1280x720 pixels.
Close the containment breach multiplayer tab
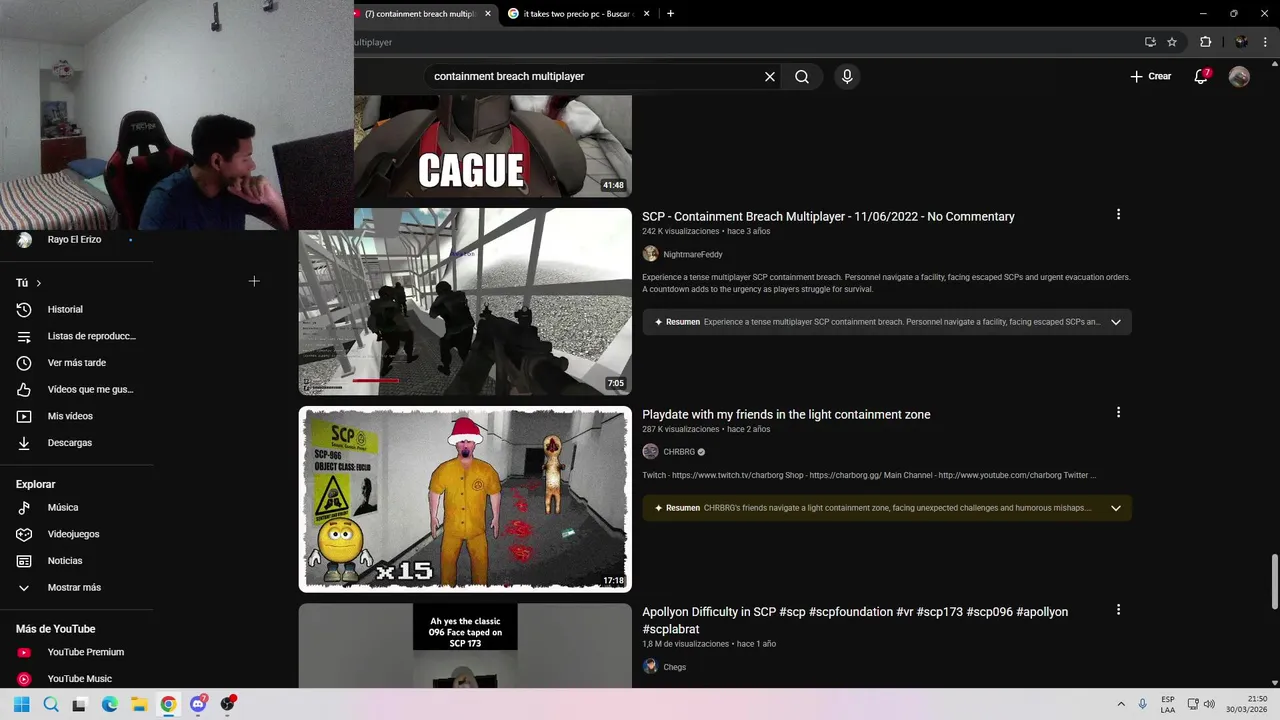click(488, 14)
